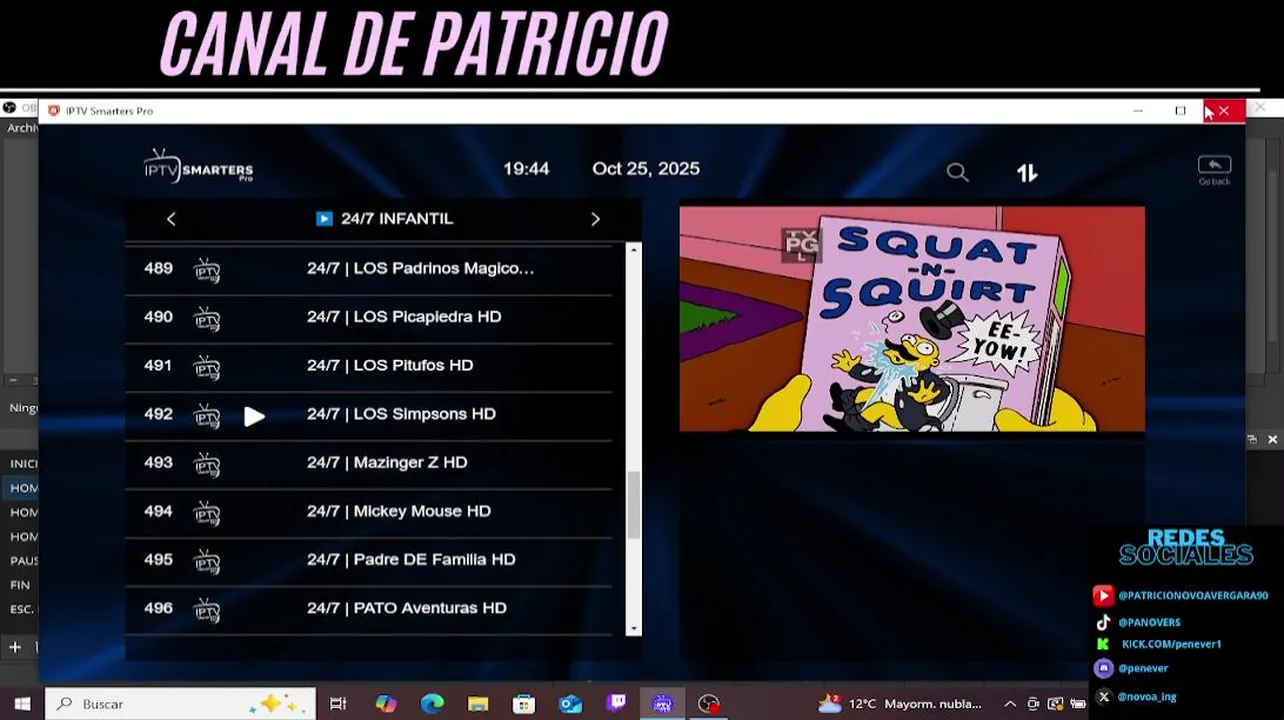1284x720 pixels.
Task: Open File Explorer from the taskbar
Action: coord(478,704)
